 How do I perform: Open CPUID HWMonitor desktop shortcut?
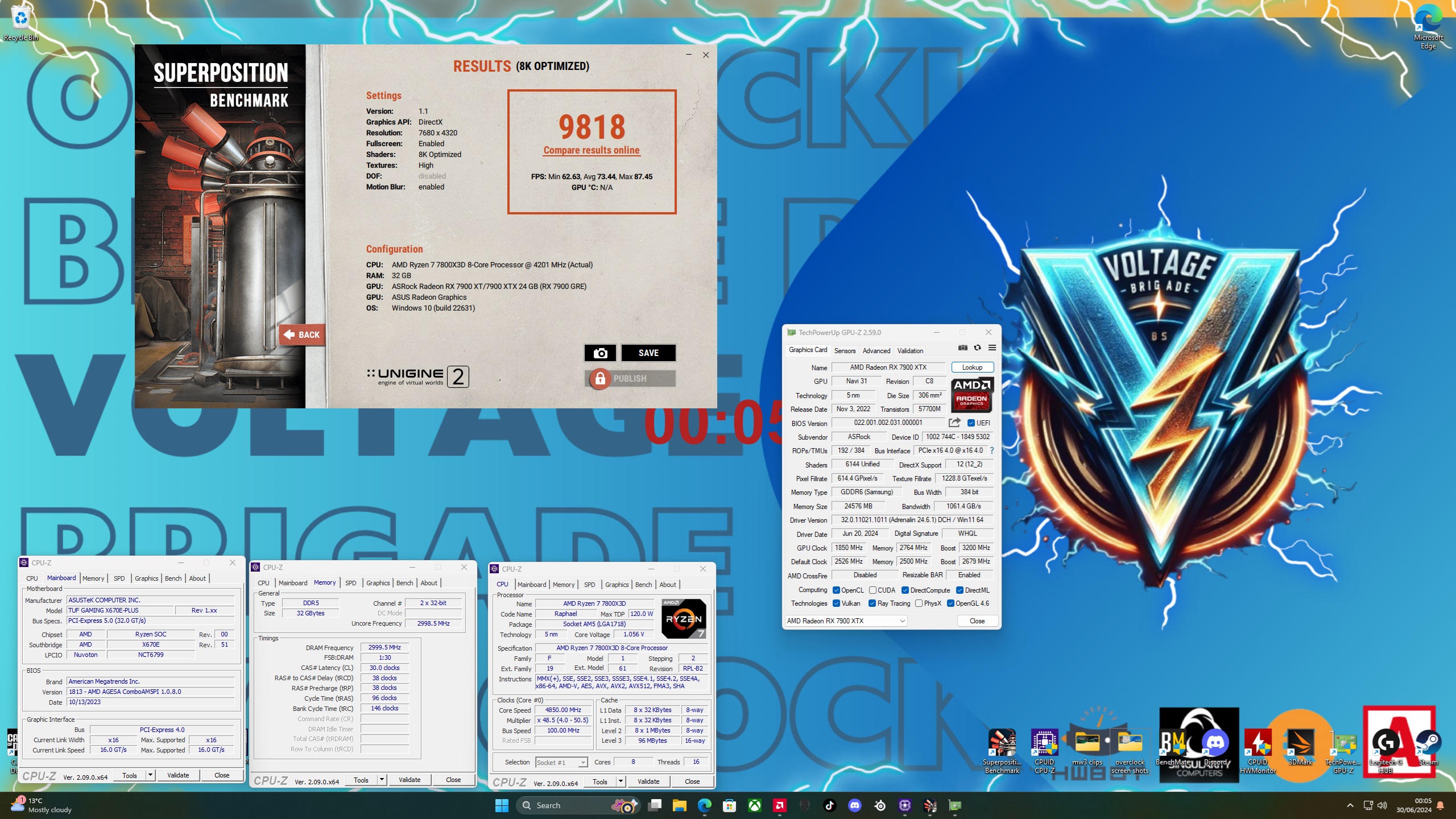[1258, 751]
